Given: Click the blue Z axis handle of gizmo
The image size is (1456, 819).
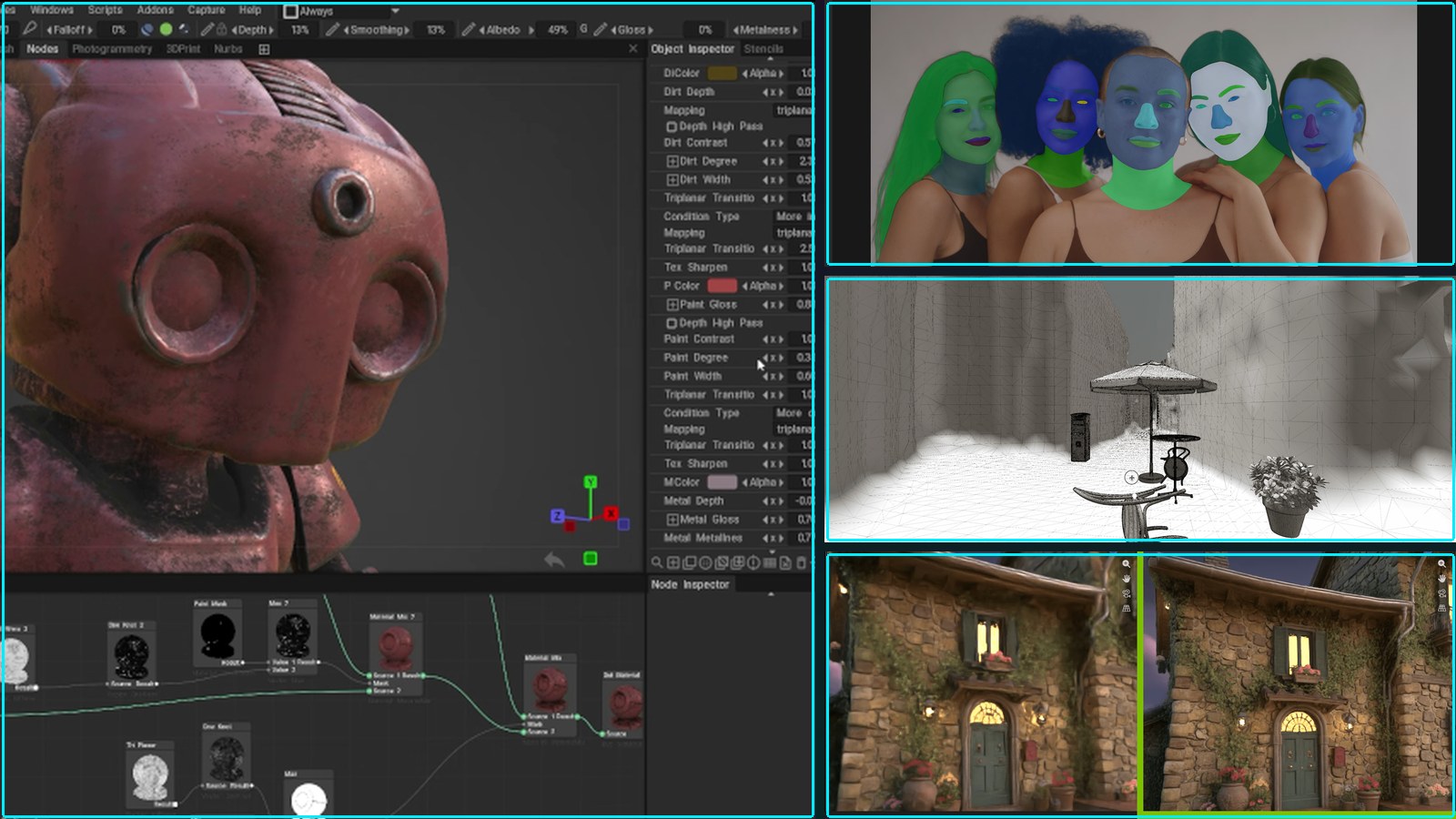Looking at the screenshot, I should (x=558, y=516).
